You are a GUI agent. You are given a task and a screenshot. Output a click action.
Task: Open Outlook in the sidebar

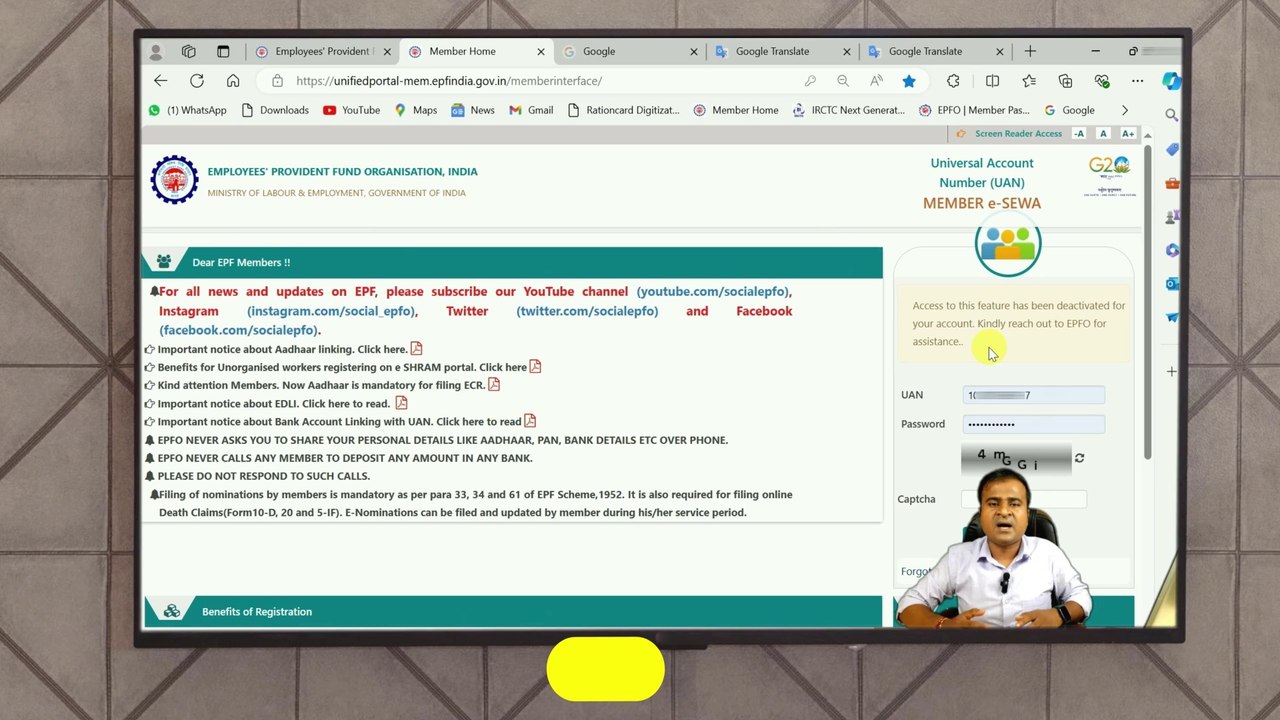point(1172,284)
